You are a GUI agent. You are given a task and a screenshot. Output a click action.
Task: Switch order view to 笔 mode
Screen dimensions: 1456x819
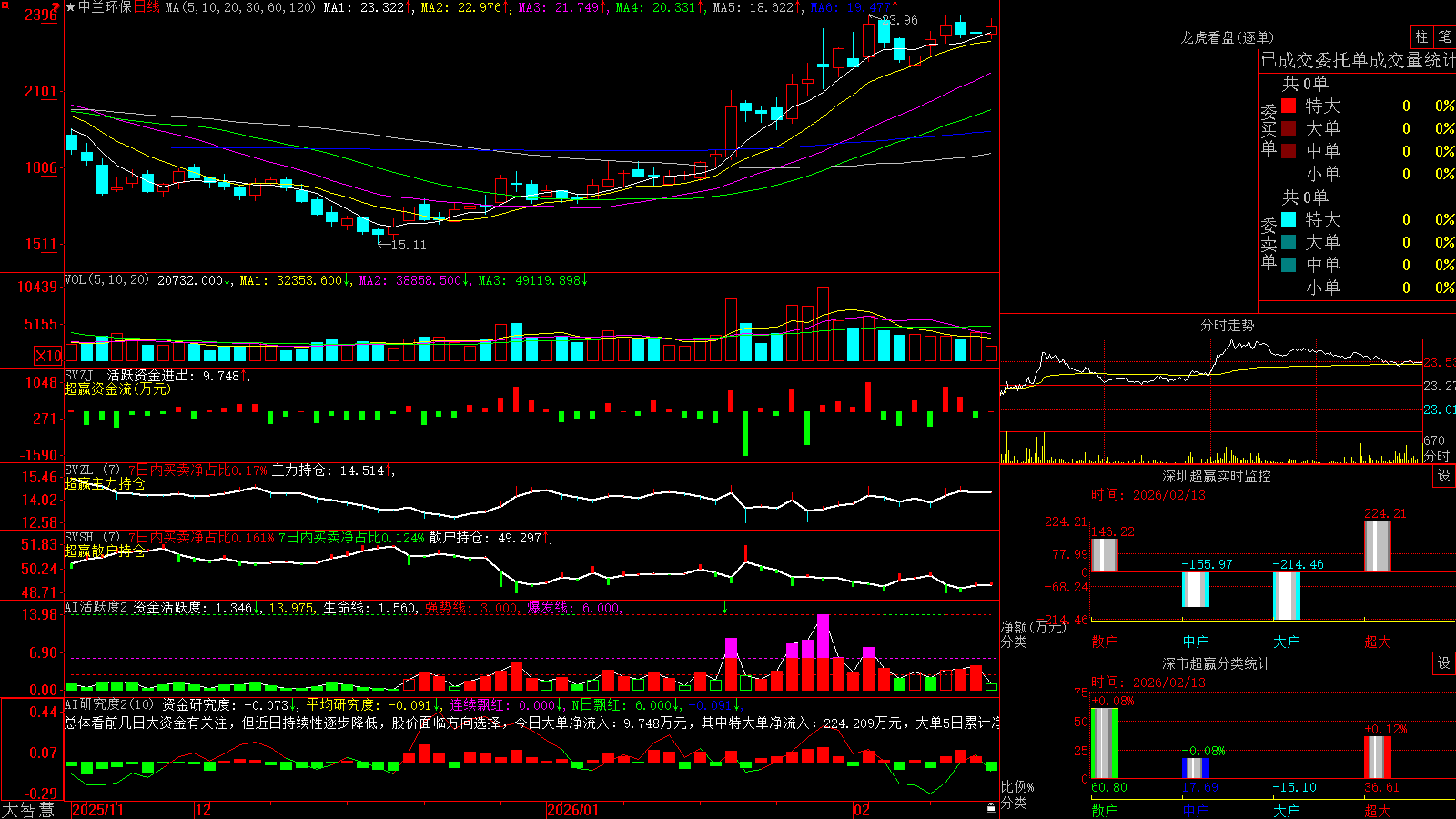click(1444, 36)
